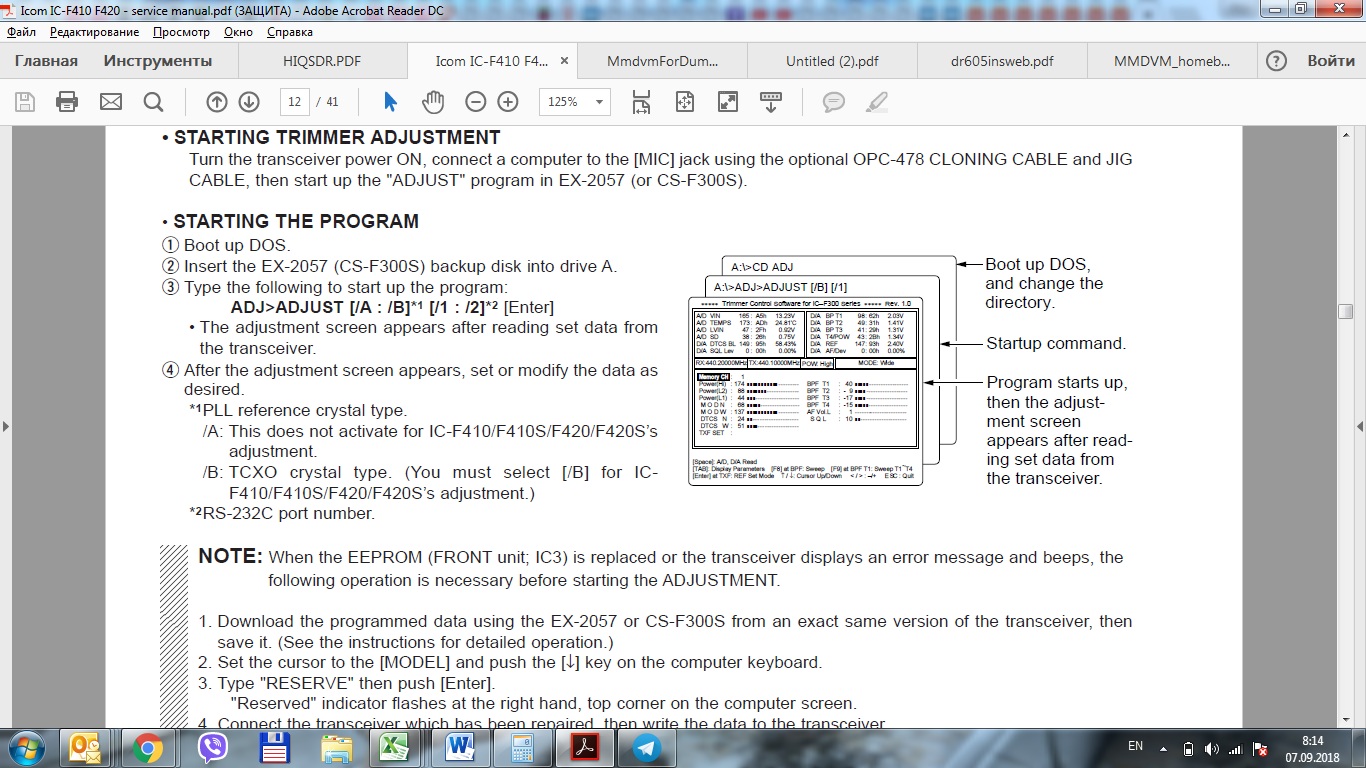The height and width of the screenshot is (768, 1366).
Task: Open Google Chrome from the taskbar
Action: [x=149, y=747]
